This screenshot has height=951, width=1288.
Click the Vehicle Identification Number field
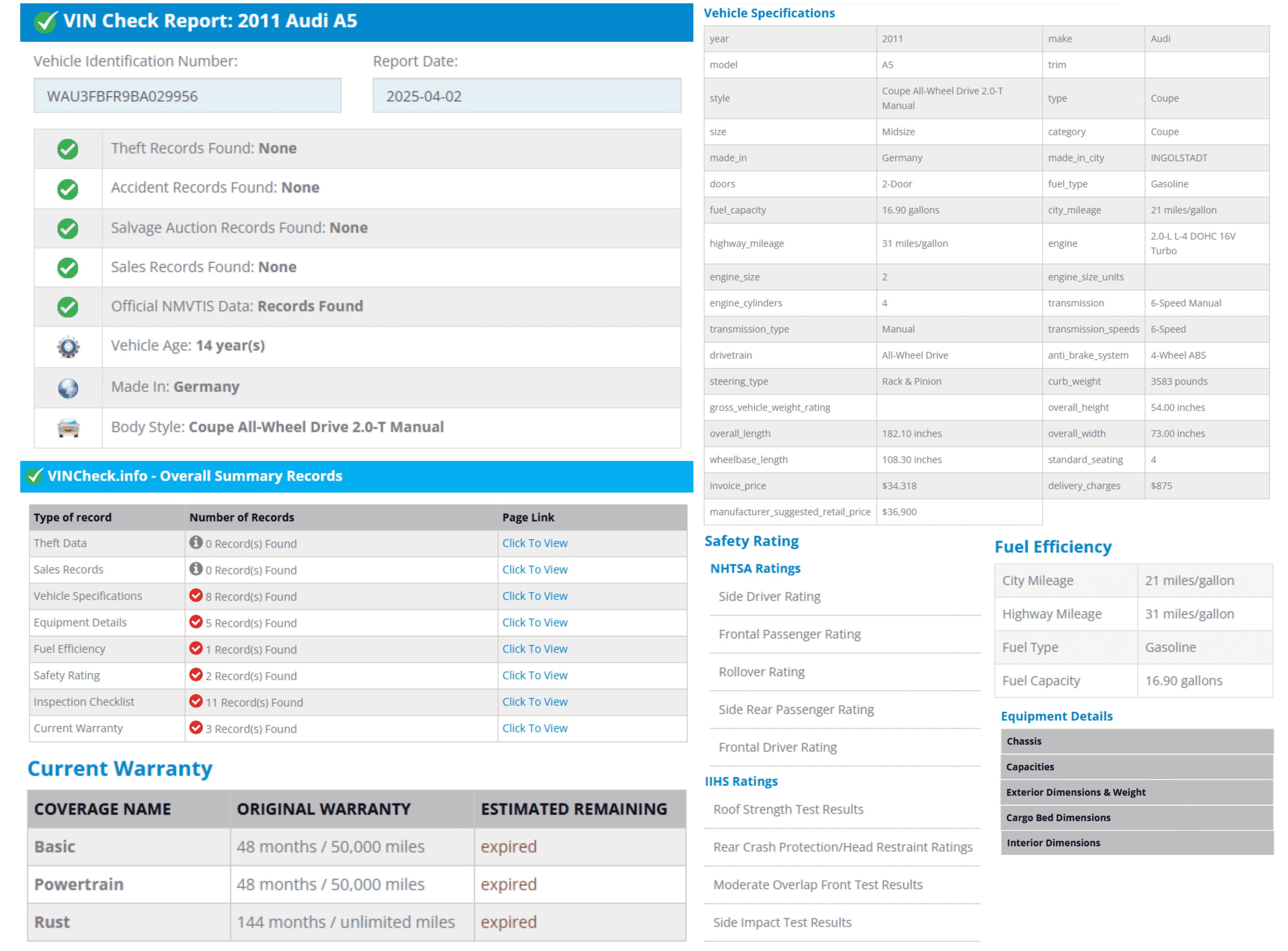[188, 96]
